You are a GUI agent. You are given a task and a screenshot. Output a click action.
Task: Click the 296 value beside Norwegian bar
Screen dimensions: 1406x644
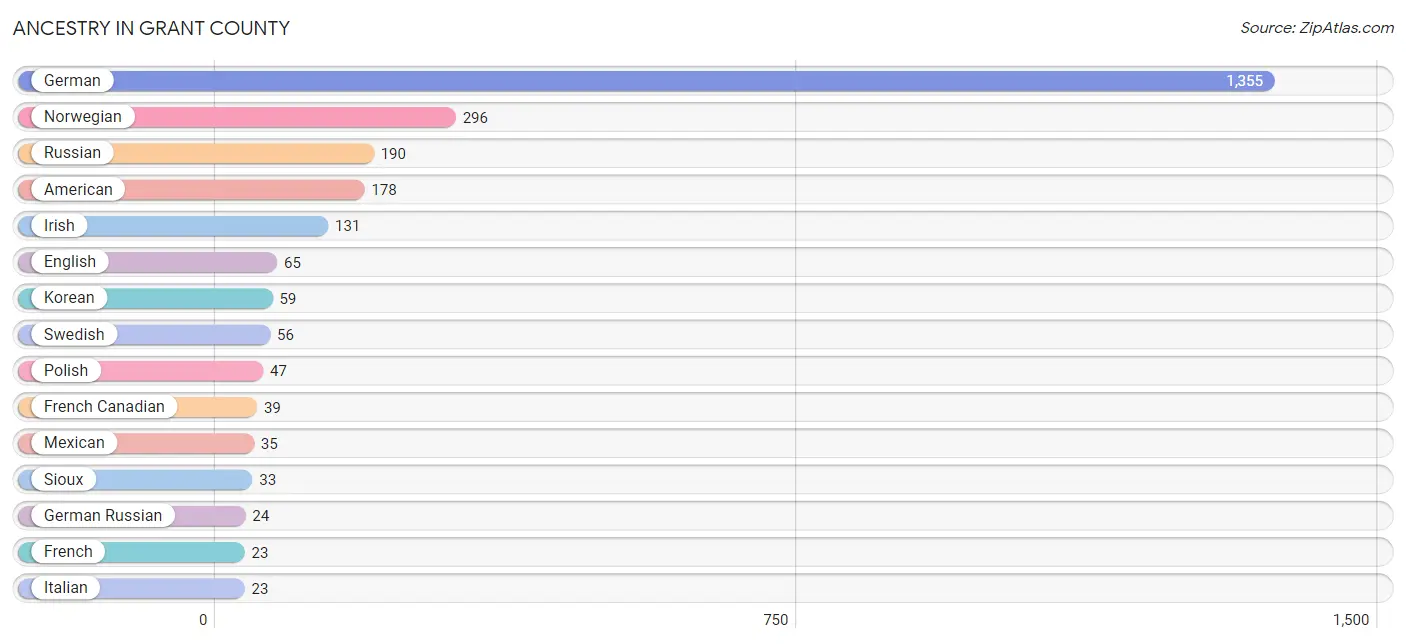pos(475,118)
